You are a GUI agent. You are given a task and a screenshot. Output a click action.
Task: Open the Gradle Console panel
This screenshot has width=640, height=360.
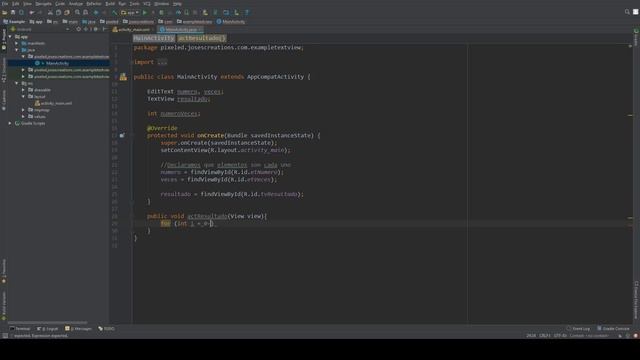coord(613,329)
